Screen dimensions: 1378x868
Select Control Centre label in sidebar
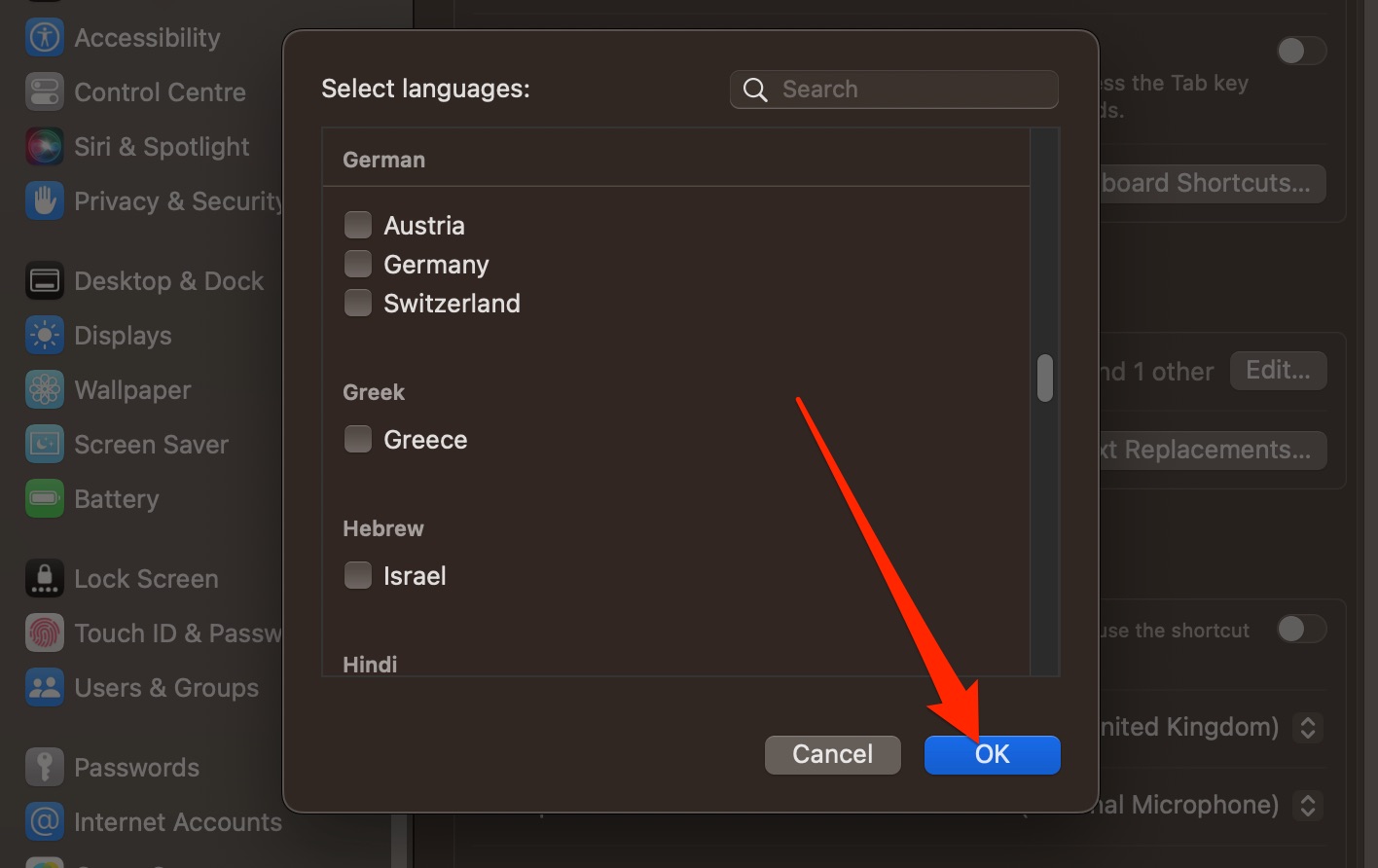pos(160,91)
